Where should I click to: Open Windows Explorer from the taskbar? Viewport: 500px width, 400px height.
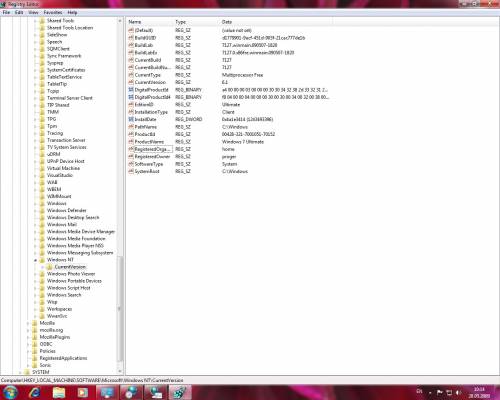tap(59, 393)
